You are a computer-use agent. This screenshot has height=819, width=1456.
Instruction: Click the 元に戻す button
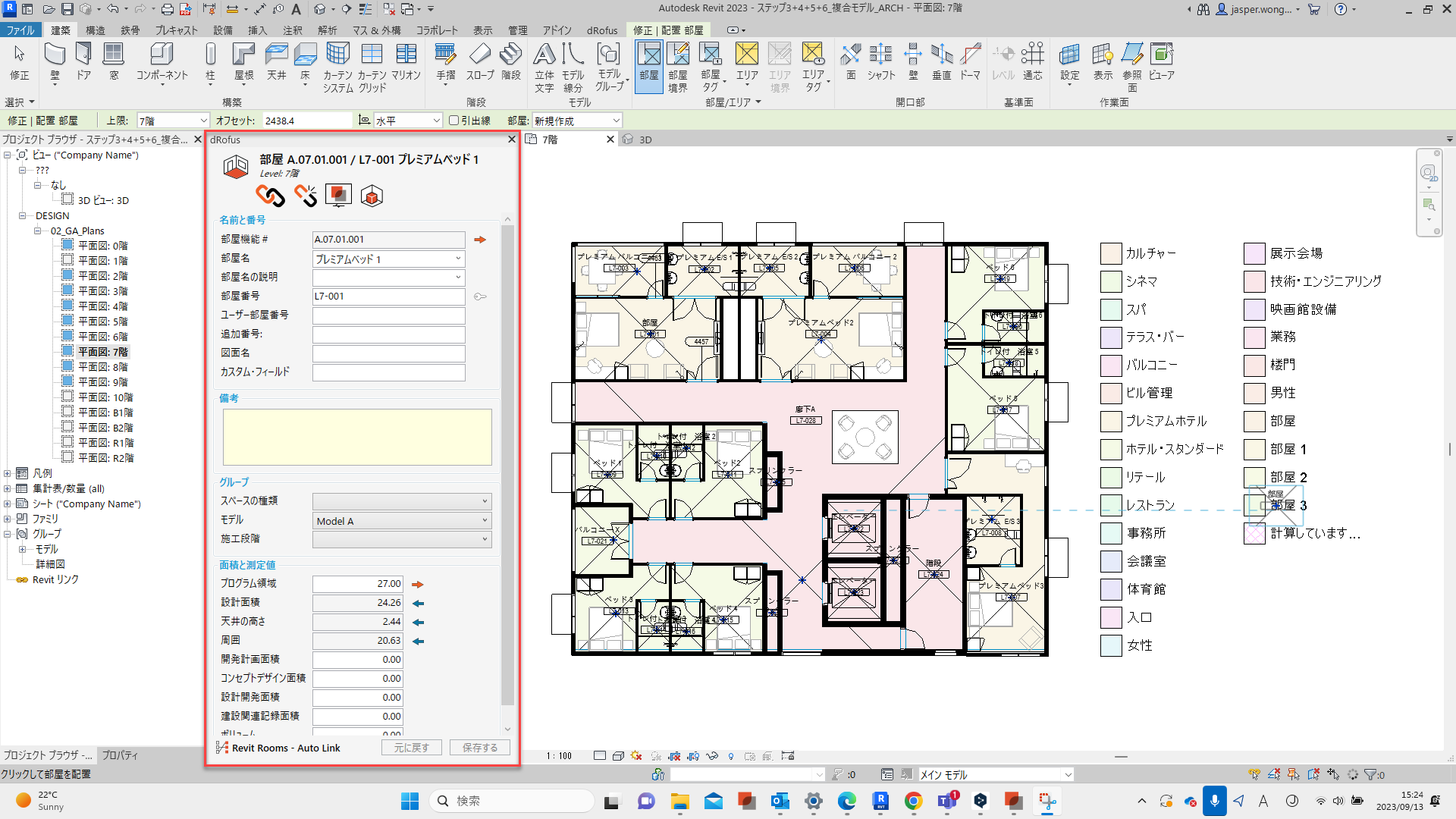[411, 748]
